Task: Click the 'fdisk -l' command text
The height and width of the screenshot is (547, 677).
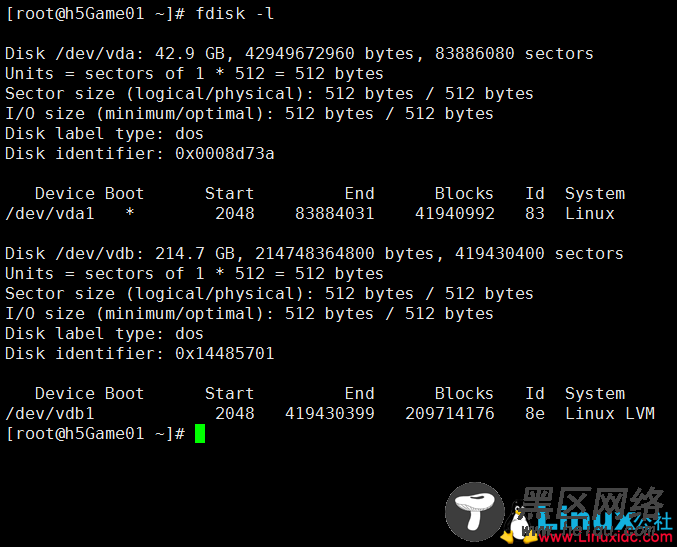Action: pyautogui.click(x=234, y=14)
